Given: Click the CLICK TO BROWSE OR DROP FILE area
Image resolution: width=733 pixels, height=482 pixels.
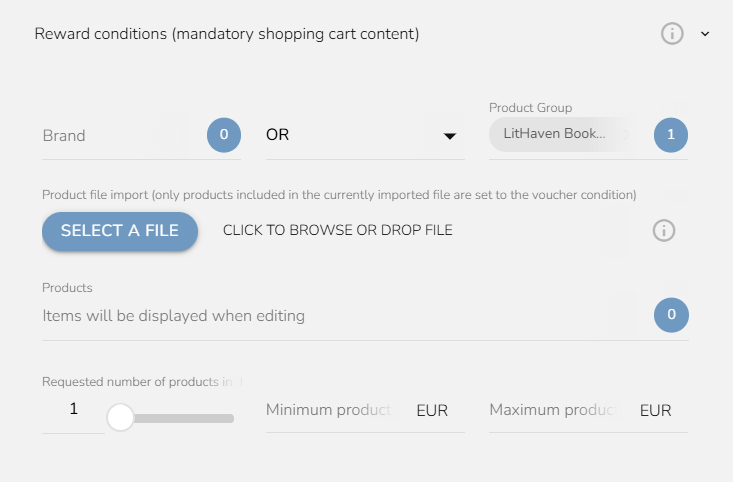Looking at the screenshot, I should (x=338, y=231).
